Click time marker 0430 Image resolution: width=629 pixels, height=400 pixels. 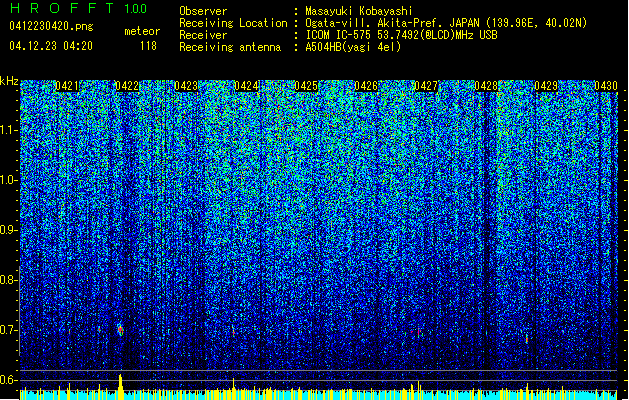606,86
